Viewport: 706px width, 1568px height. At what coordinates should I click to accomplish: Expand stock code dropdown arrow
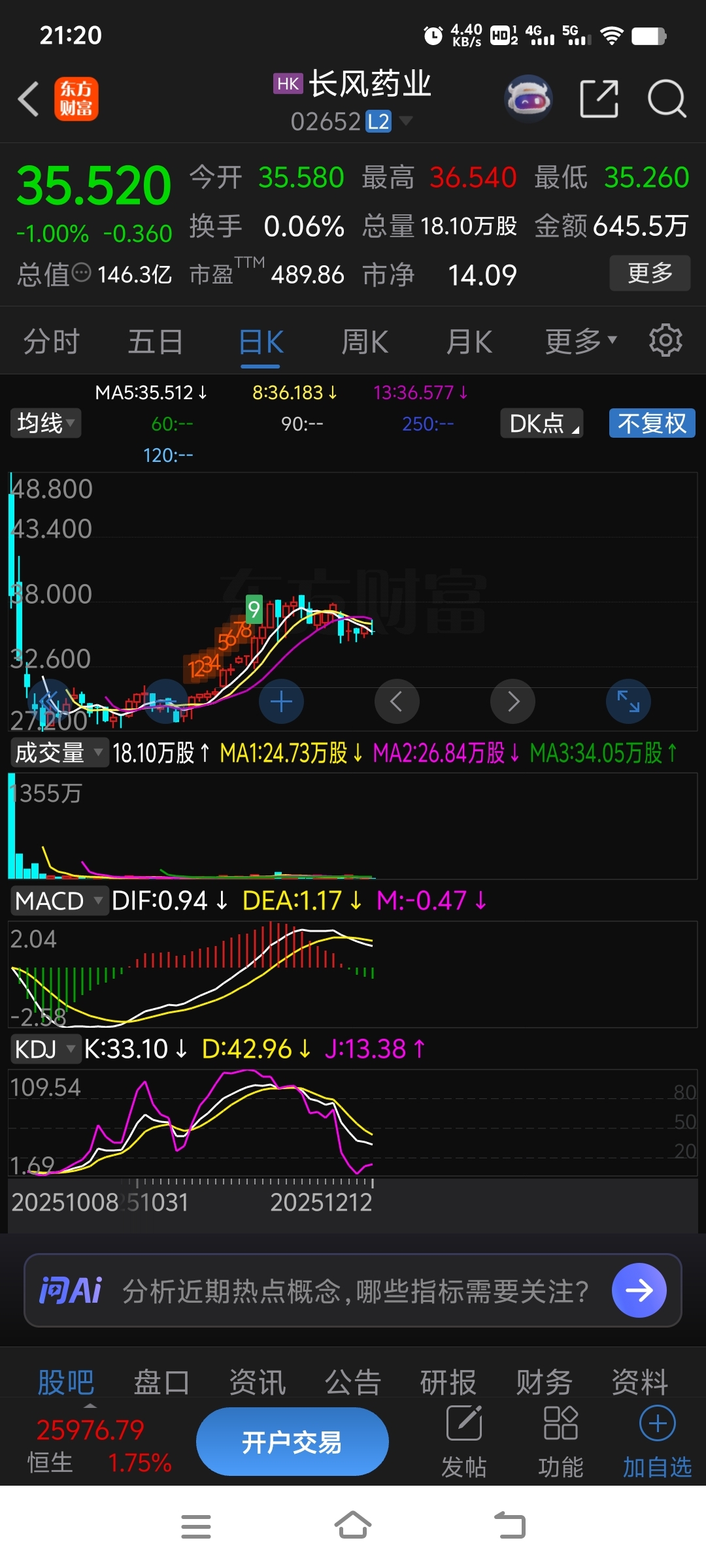406,121
